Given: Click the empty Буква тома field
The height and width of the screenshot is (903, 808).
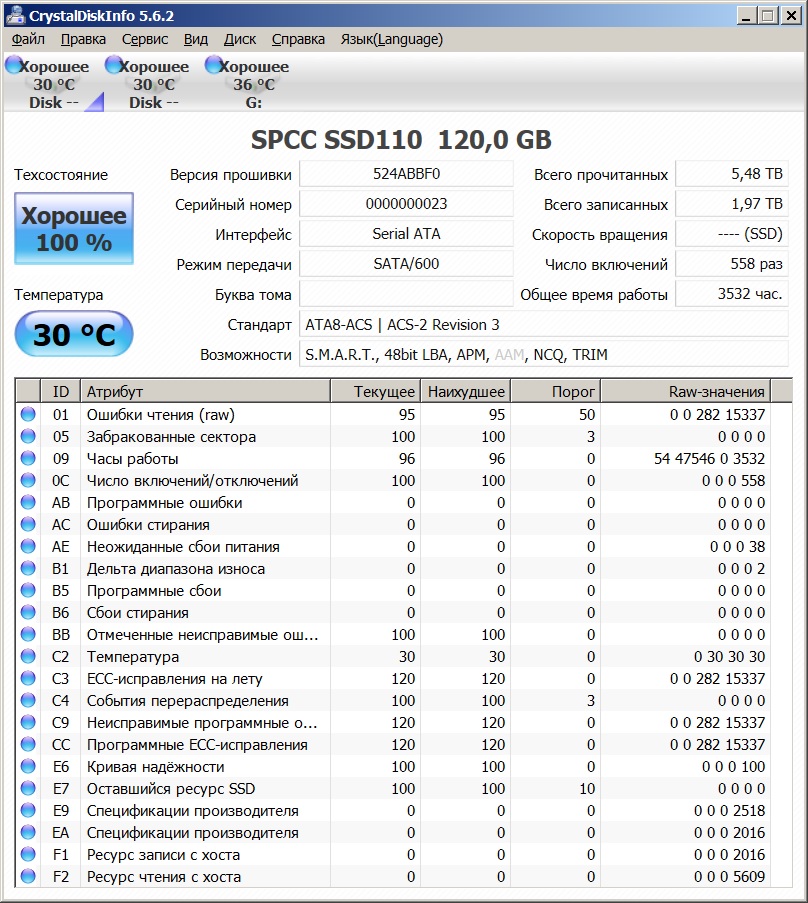Looking at the screenshot, I should click(406, 294).
